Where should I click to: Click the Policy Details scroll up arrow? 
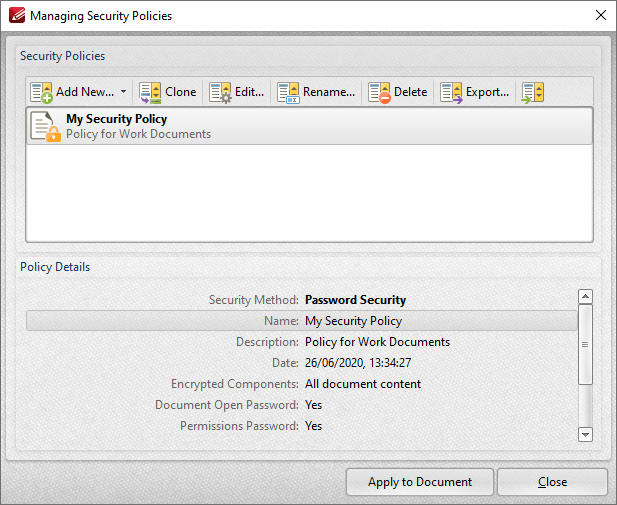(x=586, y=296)
